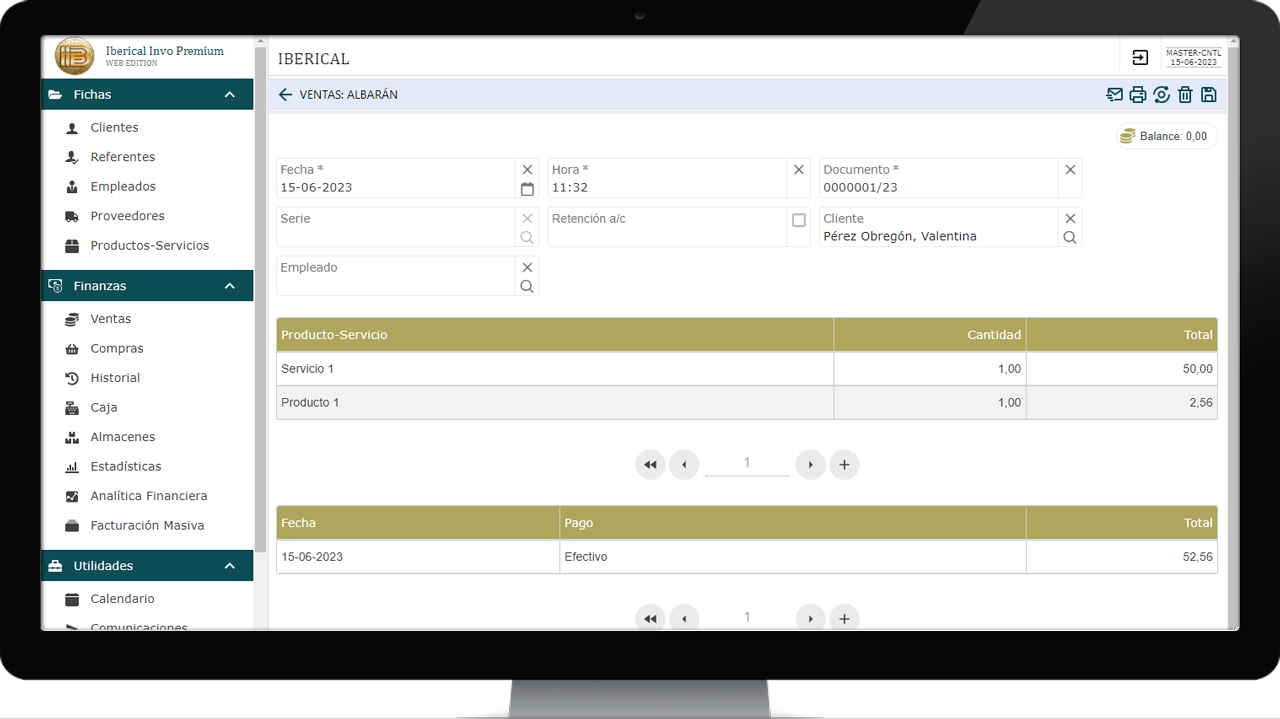1280x719 pixels.
Task: Open Clientes in the sidebar
Action: pos(114,128)
